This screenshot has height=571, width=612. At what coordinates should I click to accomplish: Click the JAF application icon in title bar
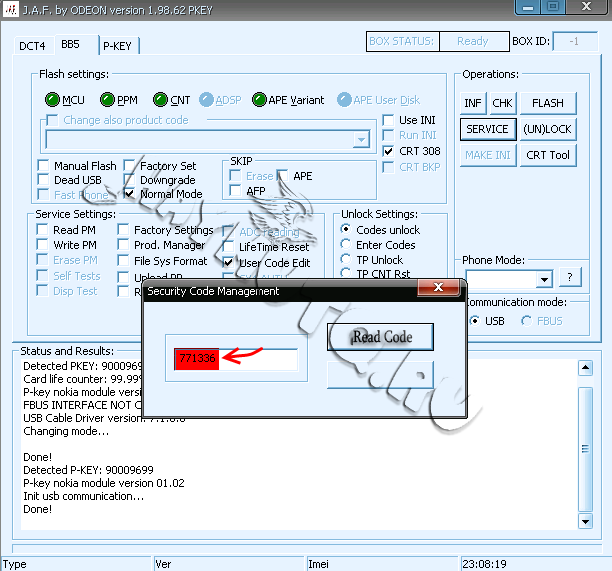pos(11,9)
